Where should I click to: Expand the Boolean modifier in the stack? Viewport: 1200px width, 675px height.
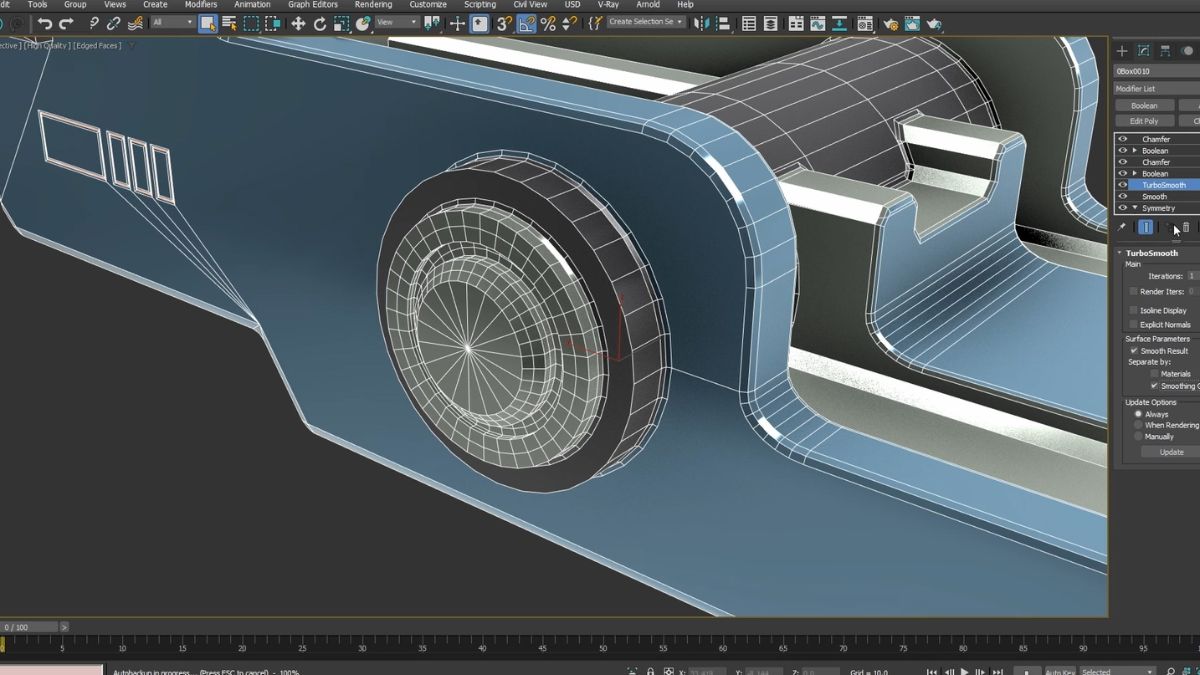pyautogui.click(x=1134, y=150)
